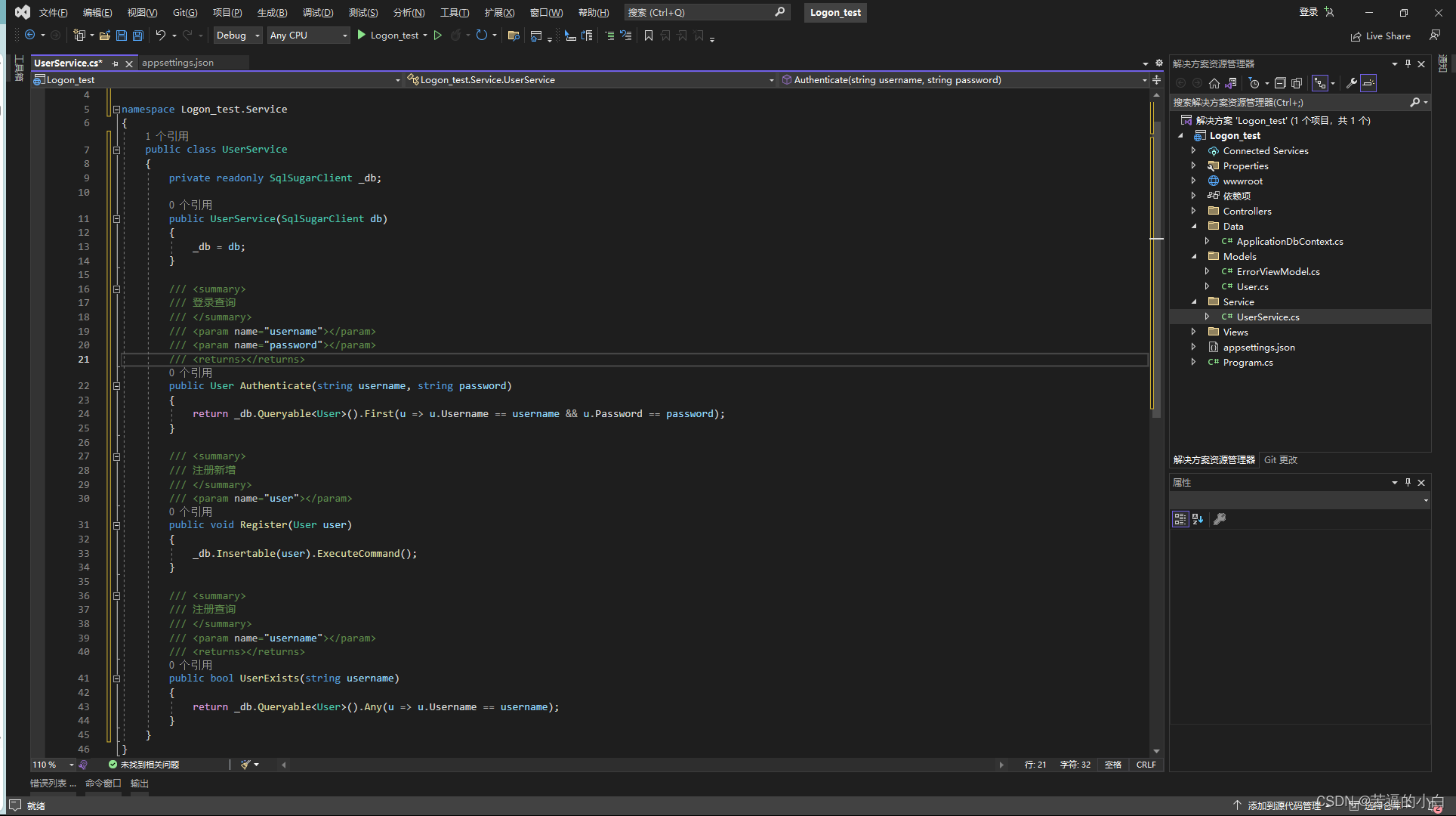Image resolution: width=1456 pixels, height=816 pixels.
Task: Click Live Share button
Action: click(1380, 36)
